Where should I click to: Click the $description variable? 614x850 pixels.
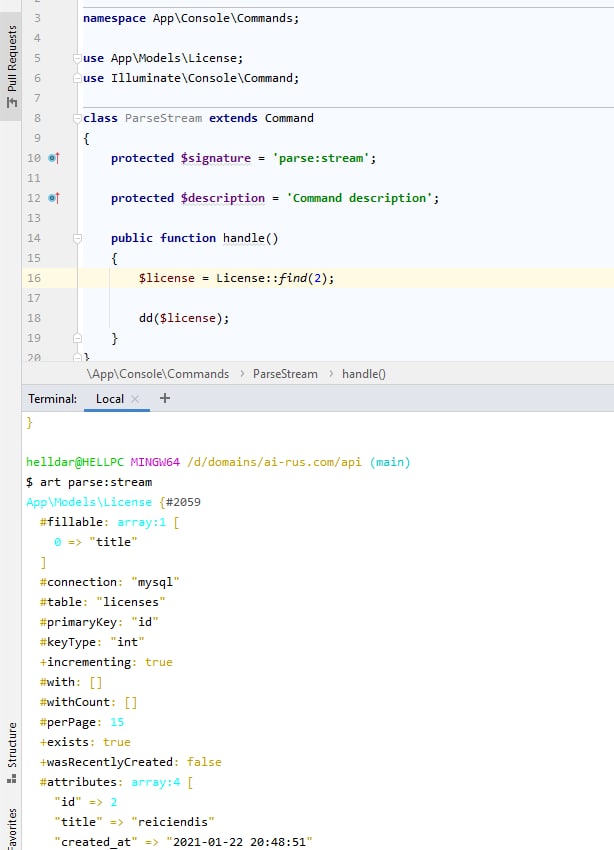[x=223, y=198]
